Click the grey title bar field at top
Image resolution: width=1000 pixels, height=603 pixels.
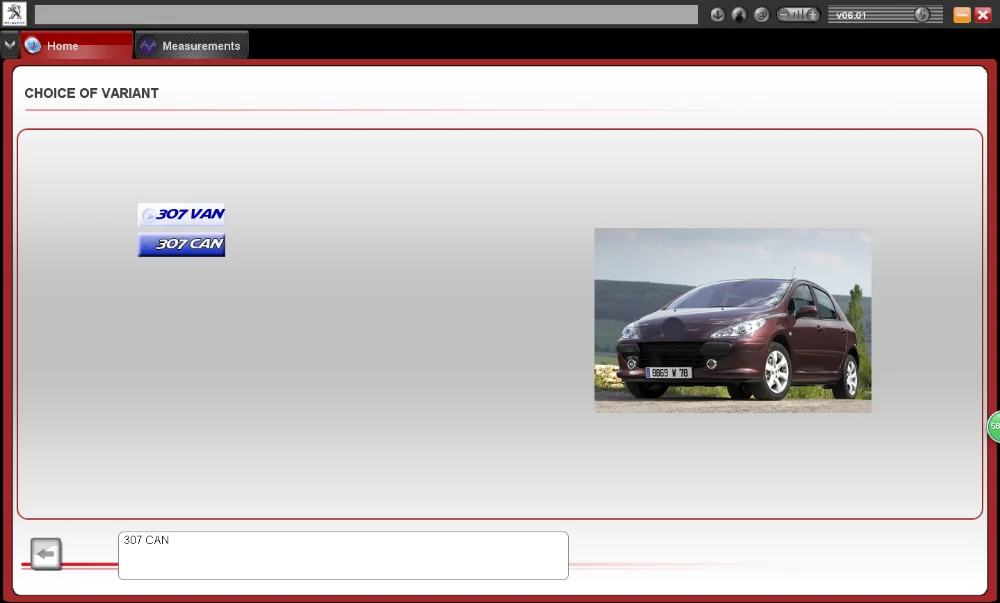[366, 15]
